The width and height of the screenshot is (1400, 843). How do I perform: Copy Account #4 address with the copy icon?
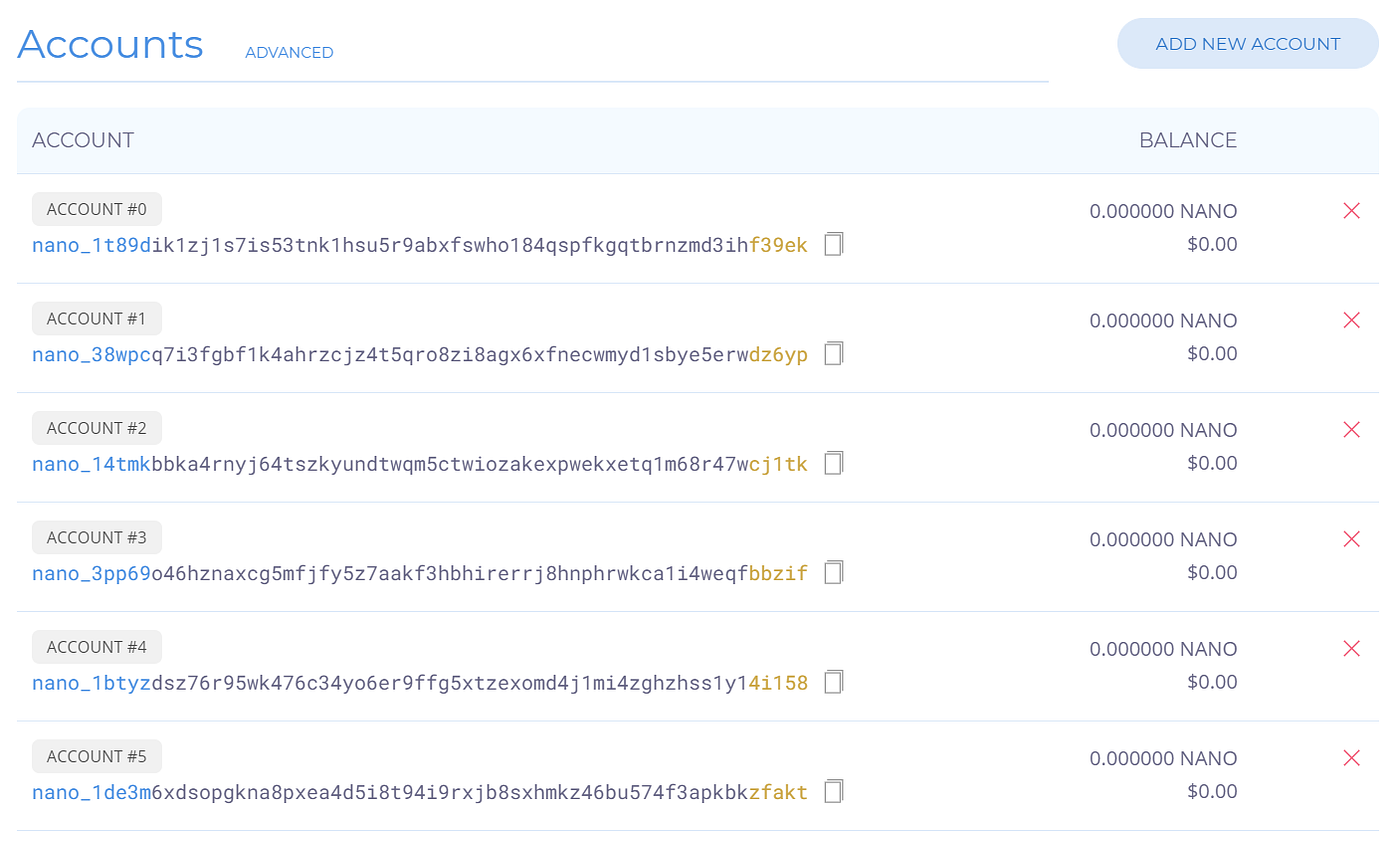pyautogui.click(x=834, y=682)
